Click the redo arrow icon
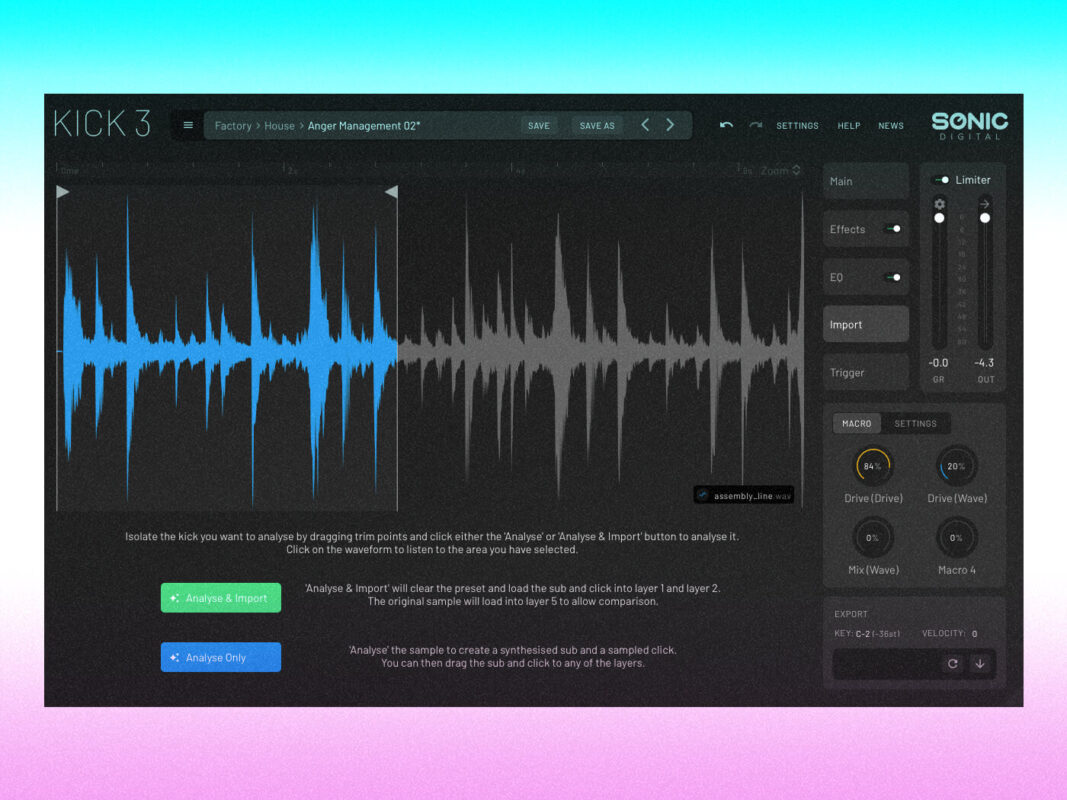This screenshot has width=1067, height=800. 756,126
